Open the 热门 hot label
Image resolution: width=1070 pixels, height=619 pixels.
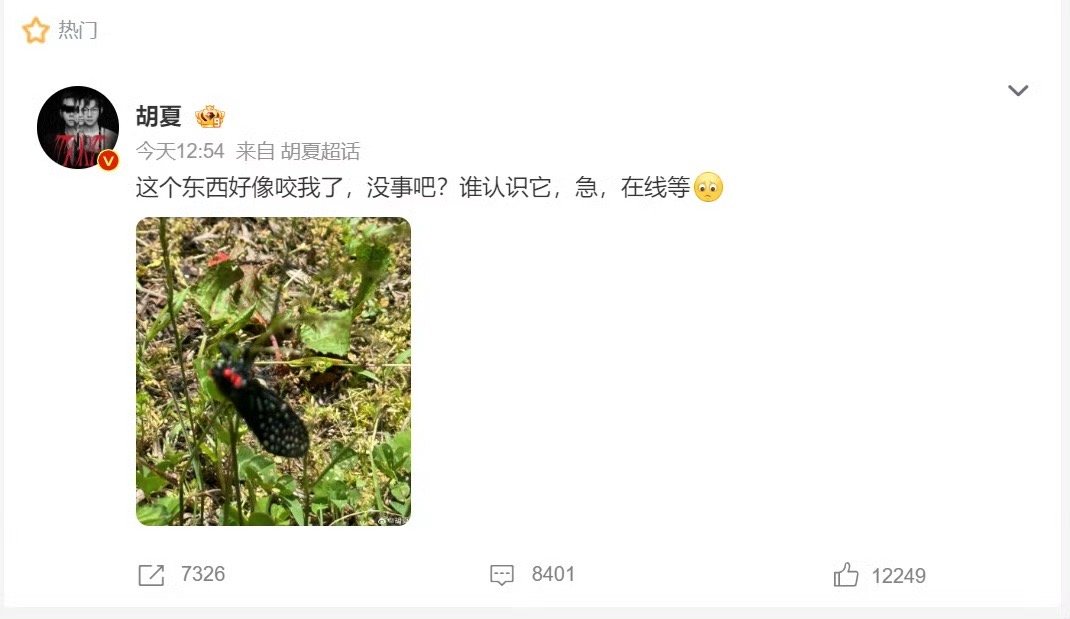[x=78, y=30]
